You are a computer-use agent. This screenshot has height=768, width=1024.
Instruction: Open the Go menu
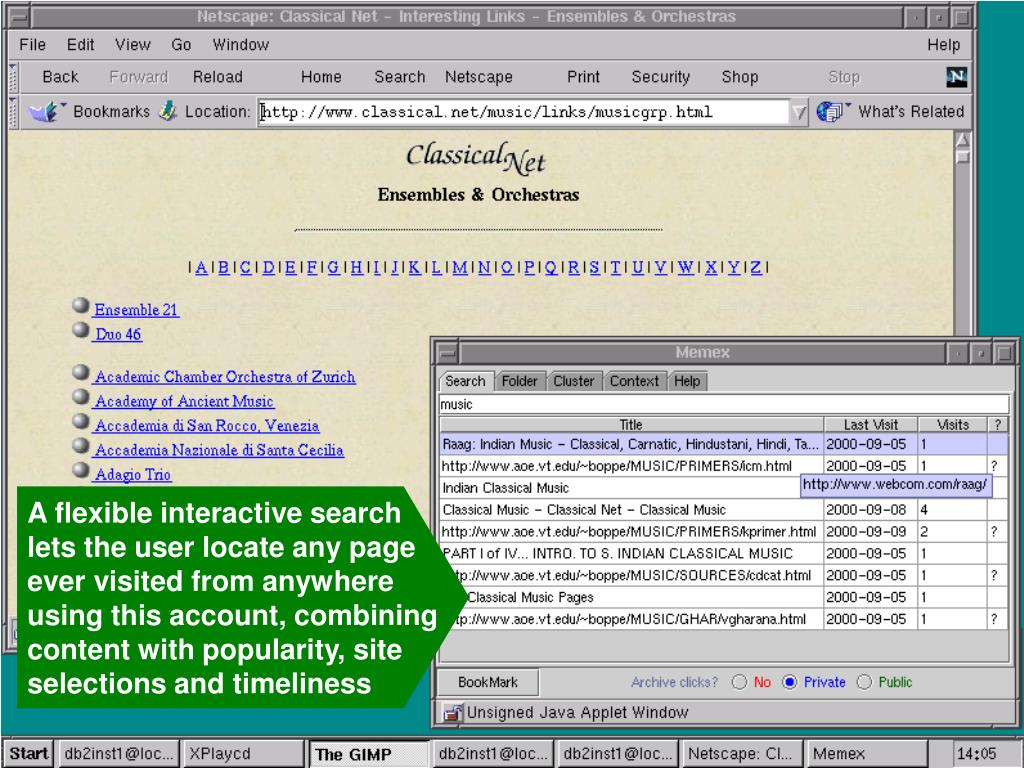pos(181,44)
